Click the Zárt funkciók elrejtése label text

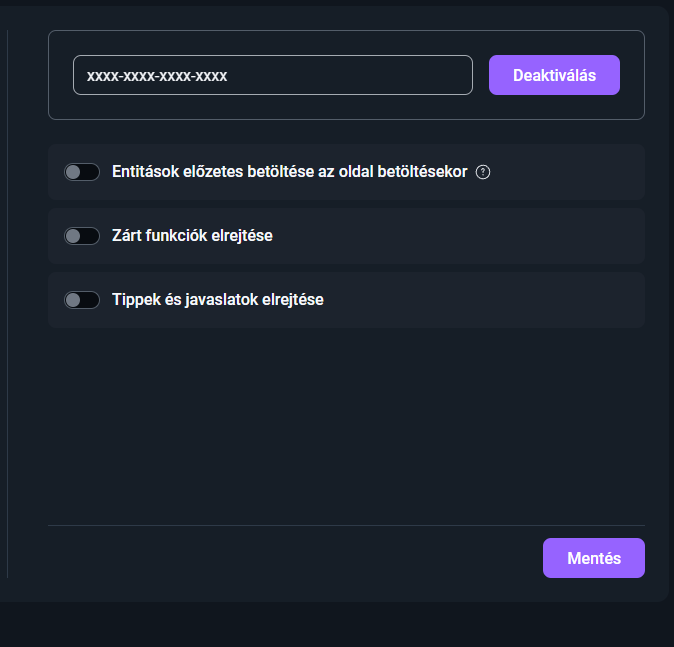pos(192,236)
